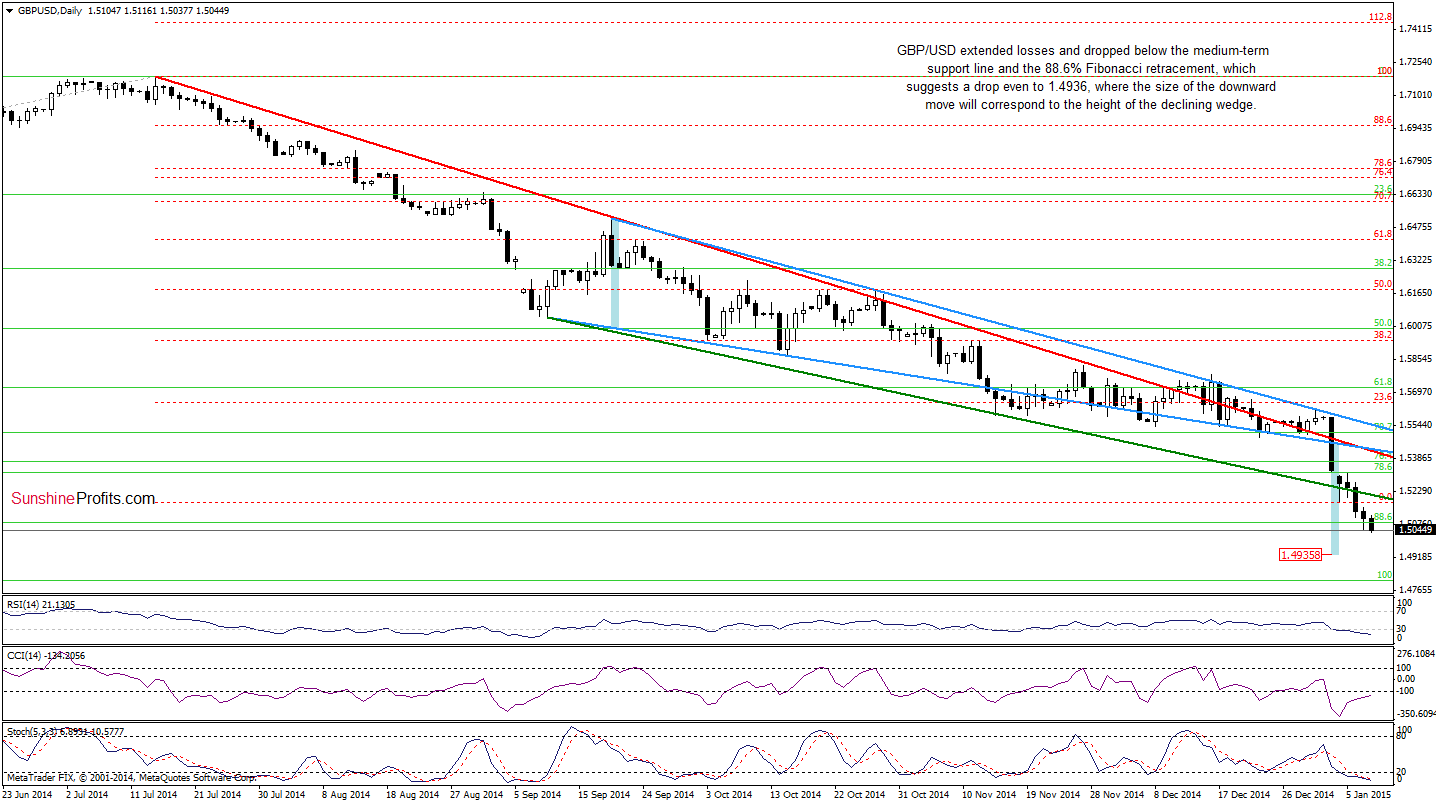Image resolution: width=1436 pixels, height=803 pixels.
Task: Click the price axis value 1.71010
Action: tap(1415, 95)
